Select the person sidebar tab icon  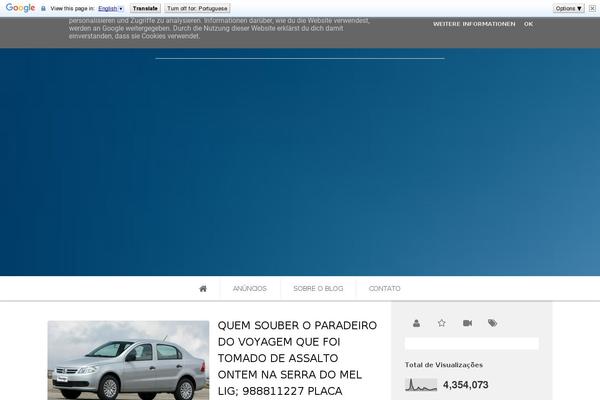[x=416, y=323]
